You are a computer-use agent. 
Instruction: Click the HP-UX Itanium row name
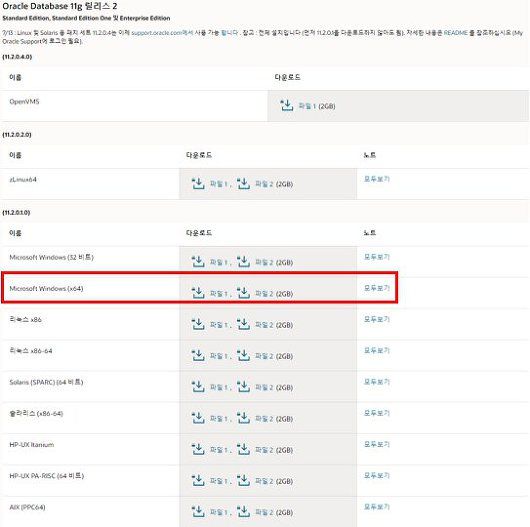(x=32, y=445)
